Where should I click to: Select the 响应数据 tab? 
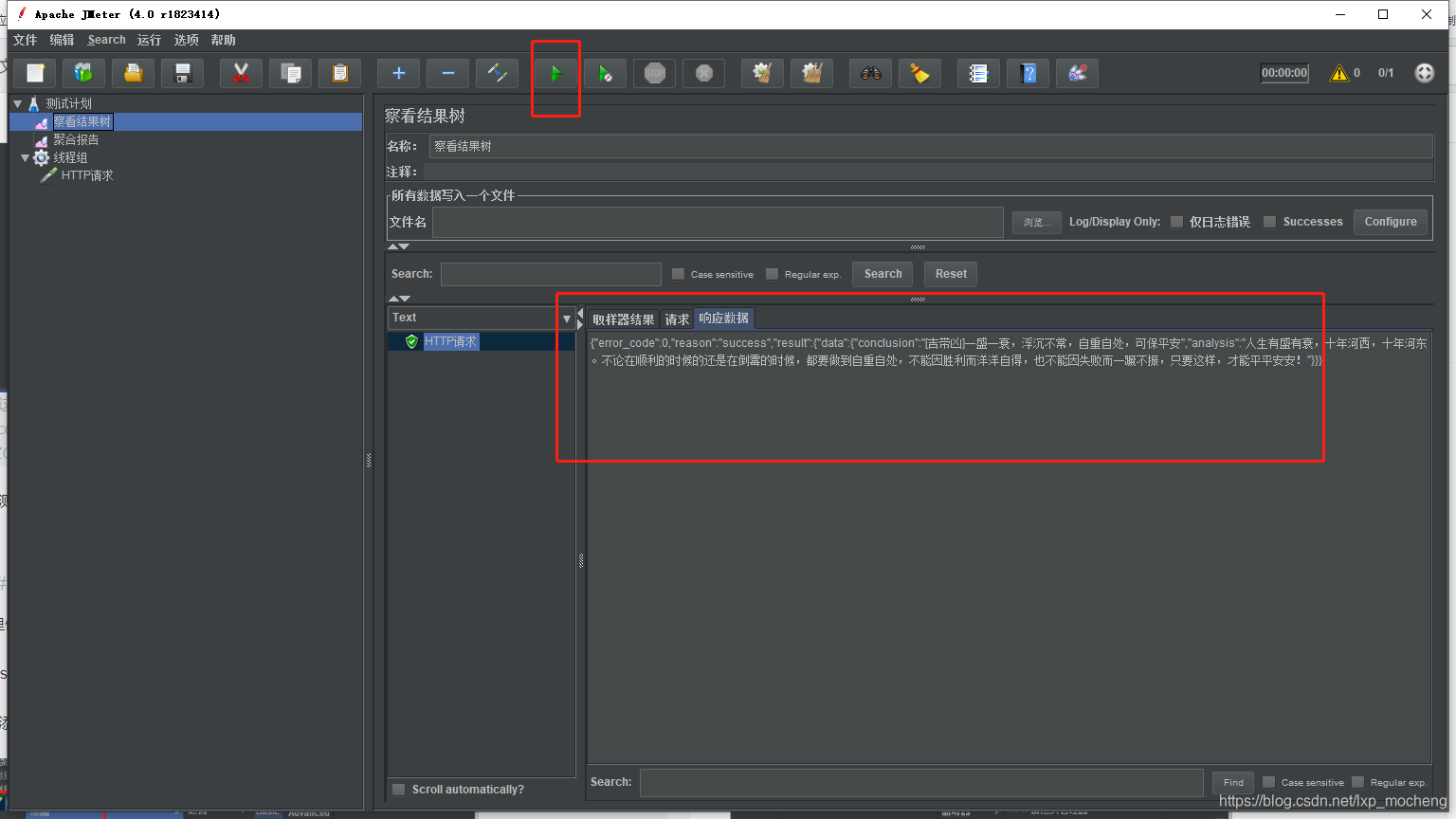tap(724, 318)
